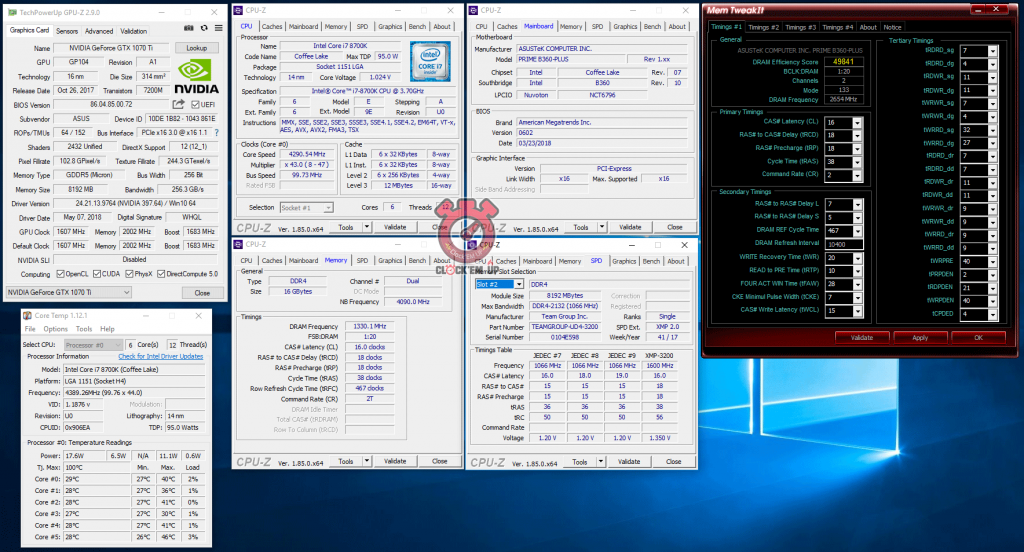This screenshot has height=552, width=1024.
Task: Switch to the Sensors tab in GPU-Z
Action: [67, 31]
